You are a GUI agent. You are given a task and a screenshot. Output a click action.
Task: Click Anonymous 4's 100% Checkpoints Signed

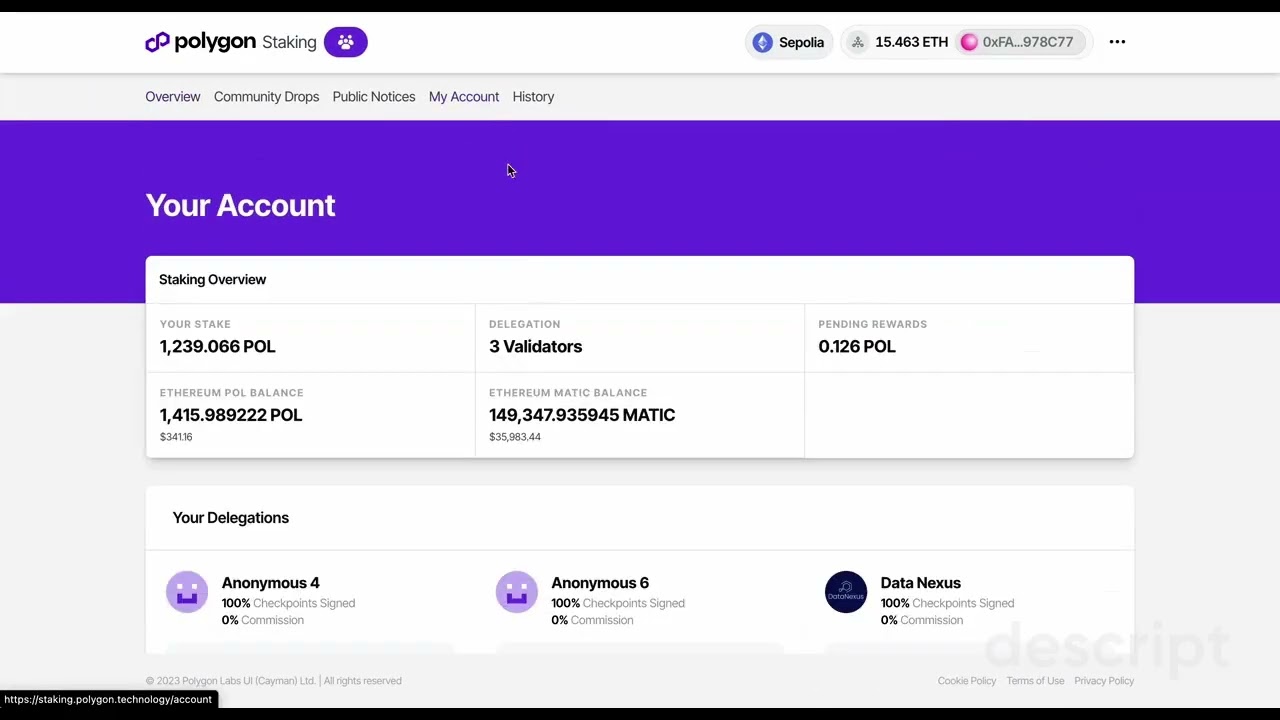288,603
